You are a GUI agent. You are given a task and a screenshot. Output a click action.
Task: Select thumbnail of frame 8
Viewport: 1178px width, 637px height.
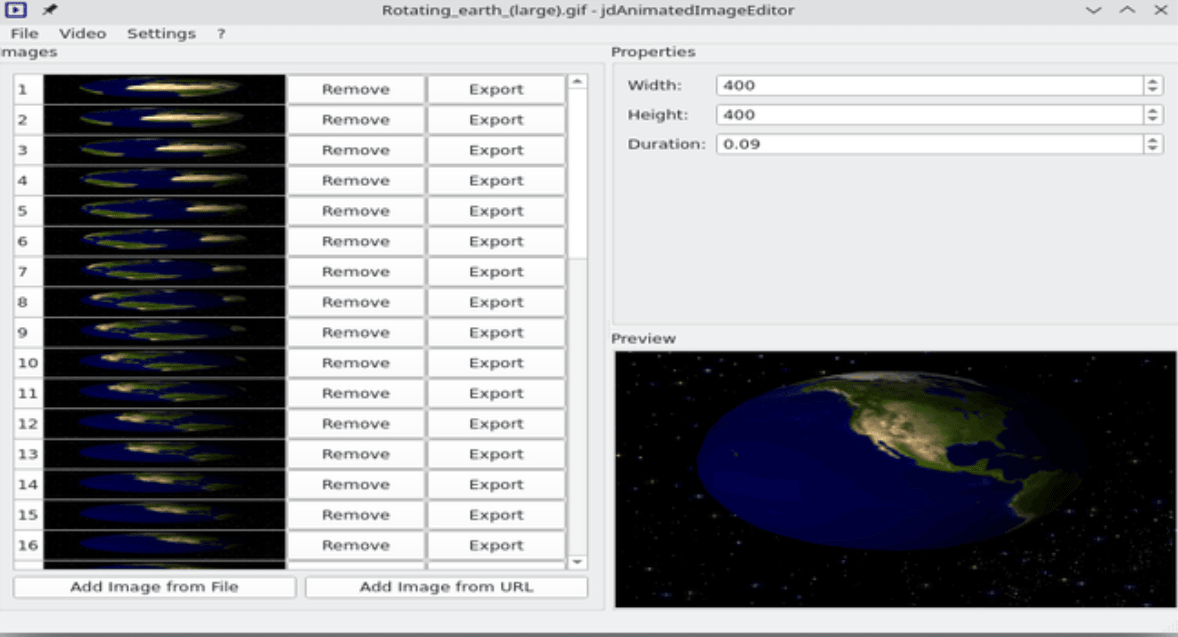pos(164,302)
